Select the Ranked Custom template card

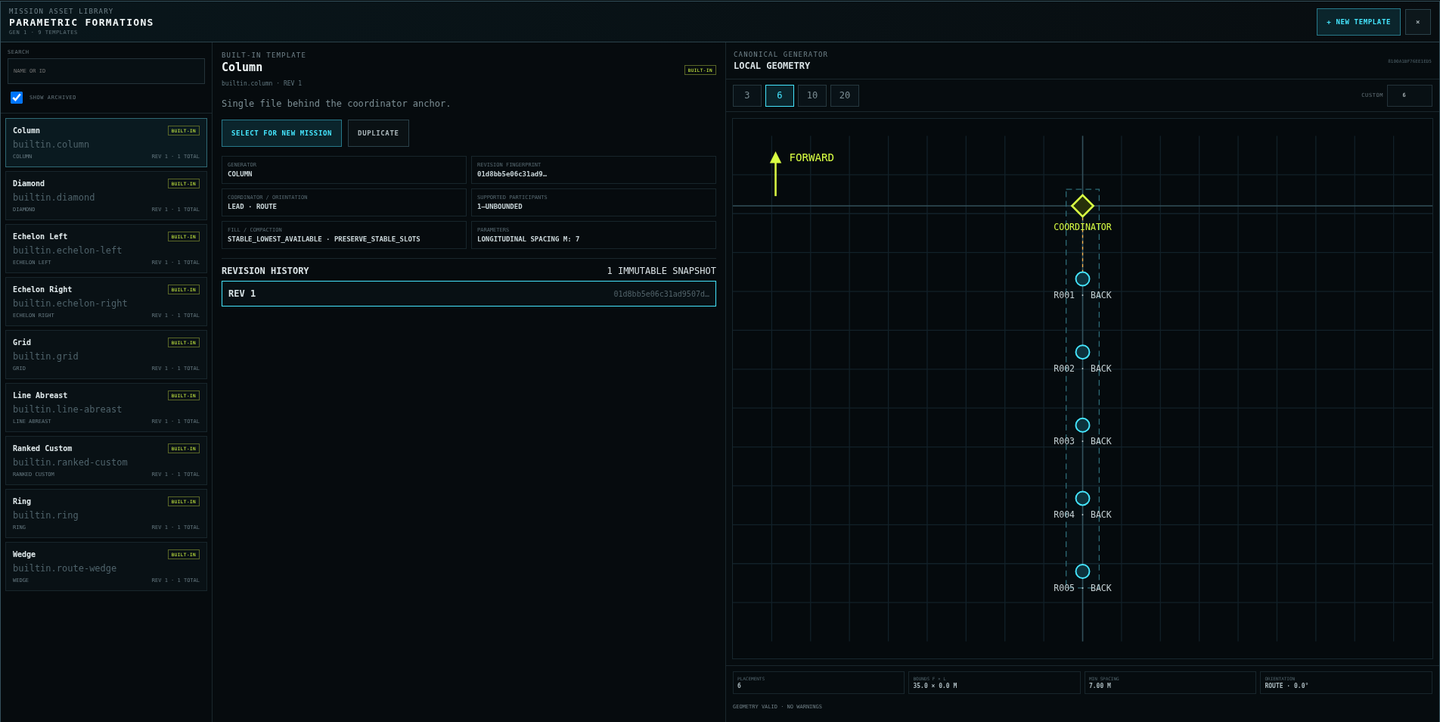106,460
